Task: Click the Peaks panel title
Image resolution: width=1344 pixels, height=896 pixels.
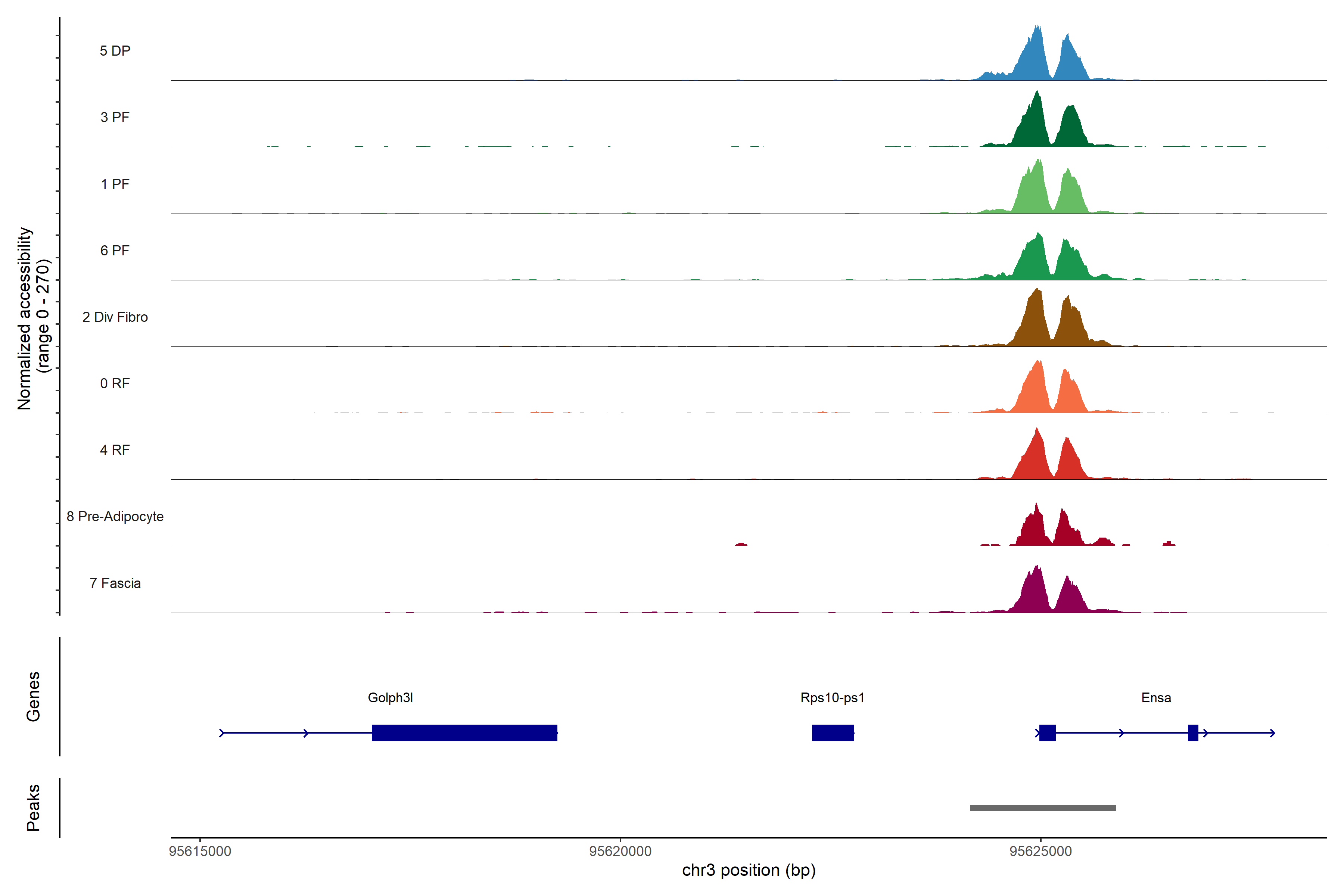Action: [33, 808]
